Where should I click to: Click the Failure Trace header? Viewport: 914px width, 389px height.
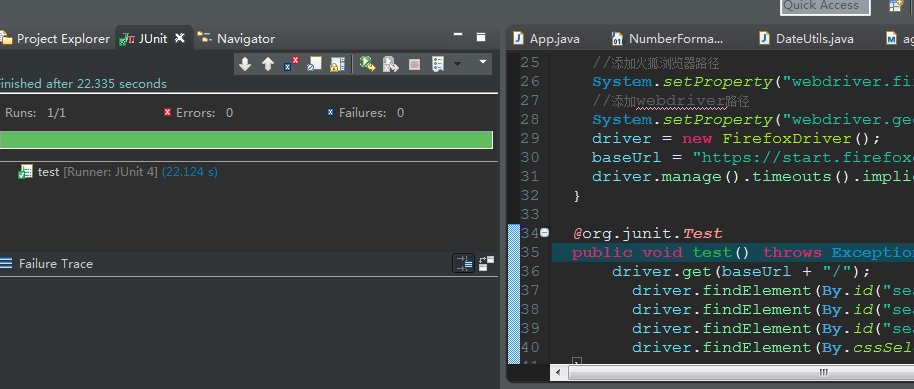(55, 264)
